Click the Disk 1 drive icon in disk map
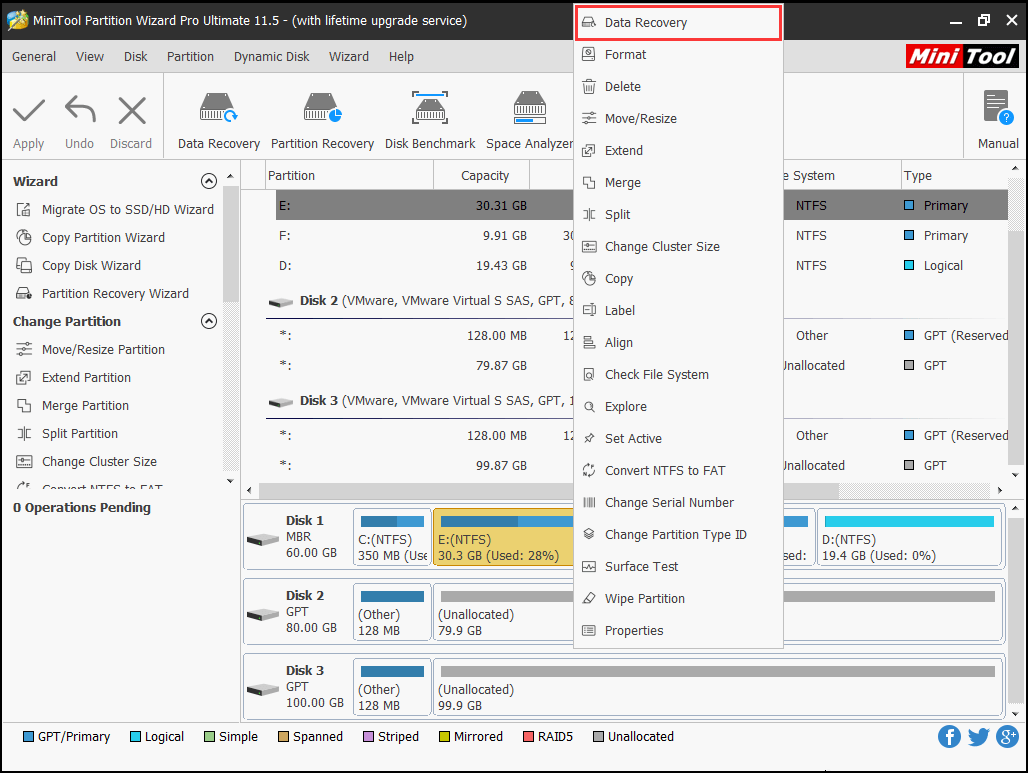1028x773 pixels. (x=263, y=540)
